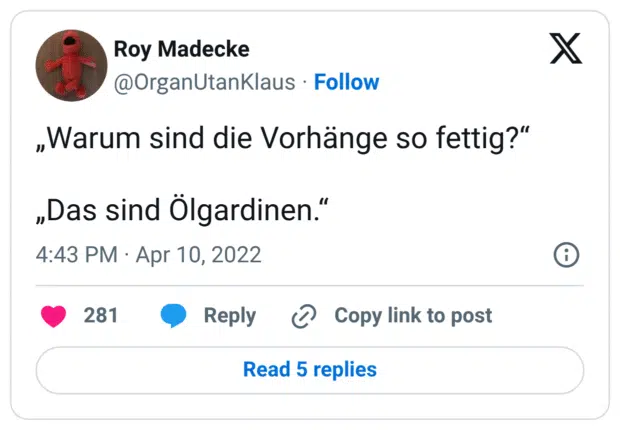The height and width of the screenshot is (430, 620).
Task: Click the tweet line about Vorhänge
Action: point(282,139)
